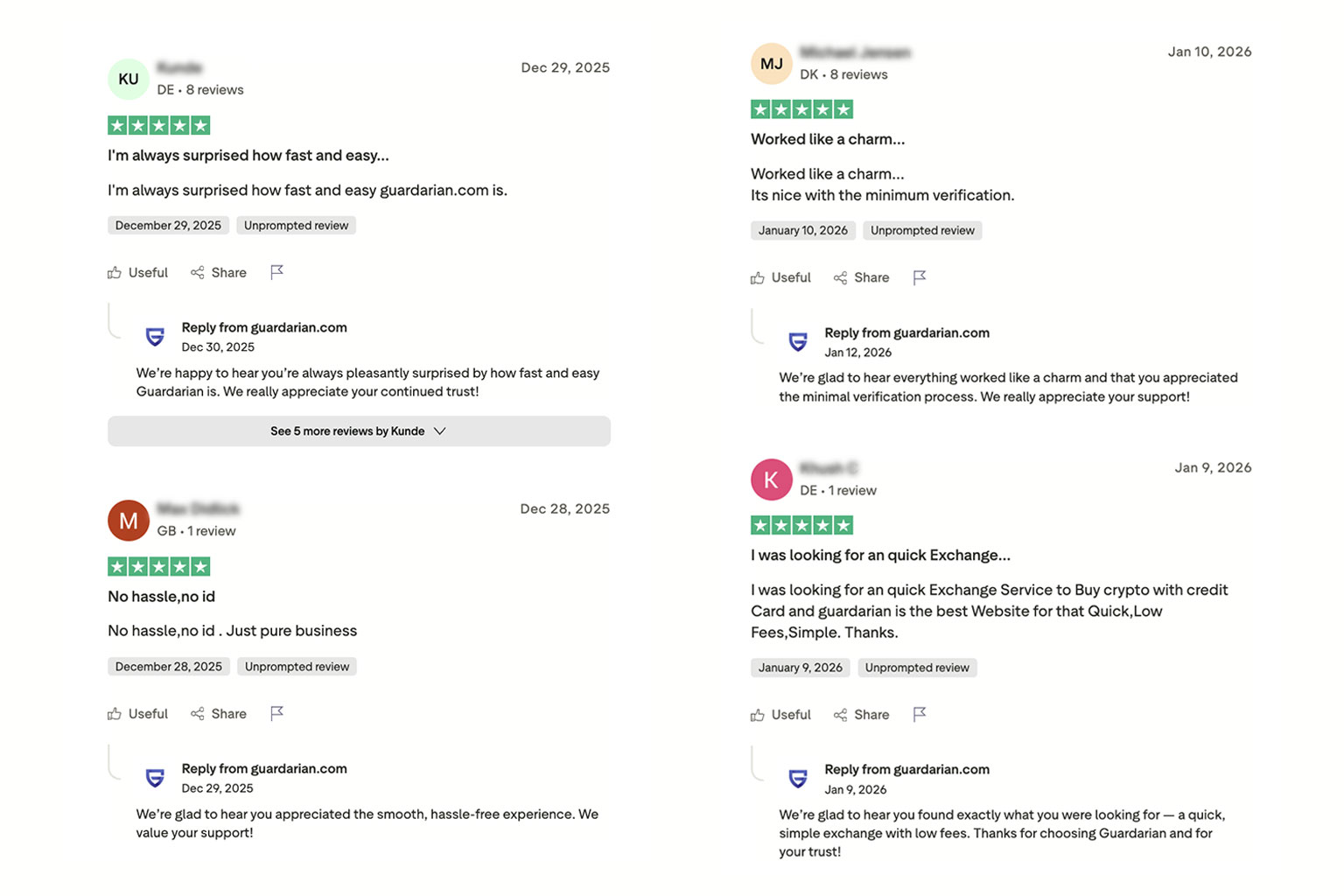Click the flag icon under the 'No hassle,no id' review
The image size is (1344, 896).
click(x=277, y=713)
